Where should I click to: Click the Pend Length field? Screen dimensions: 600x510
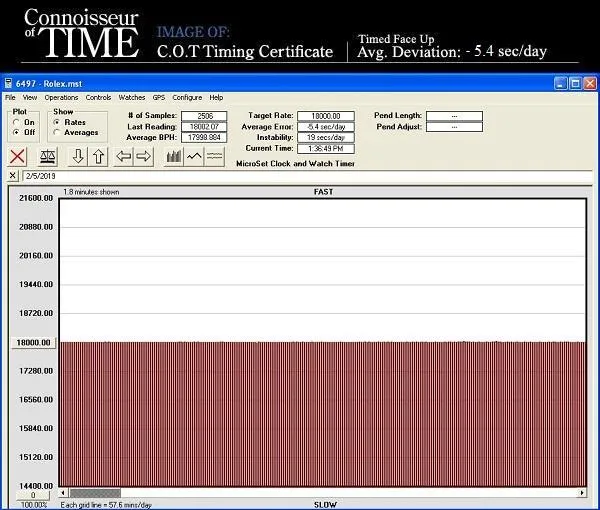(455, 116)
